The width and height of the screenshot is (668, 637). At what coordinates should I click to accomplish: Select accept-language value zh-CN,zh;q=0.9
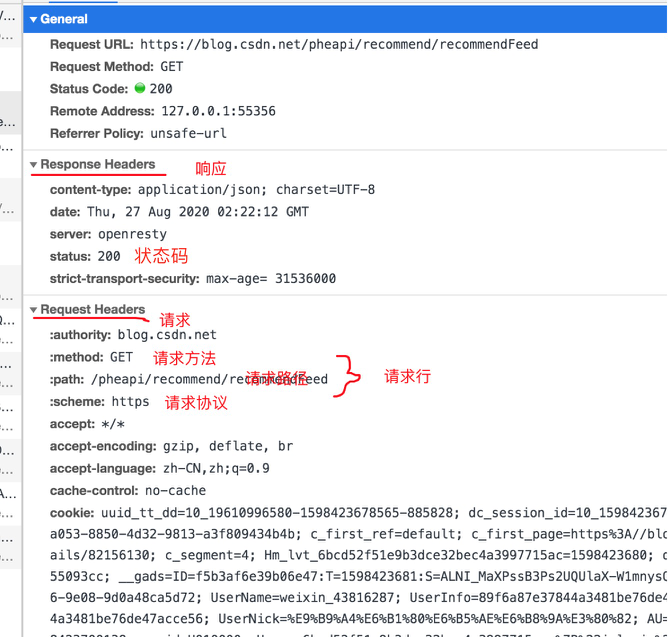pyautogui.click(x=216, y=468)
